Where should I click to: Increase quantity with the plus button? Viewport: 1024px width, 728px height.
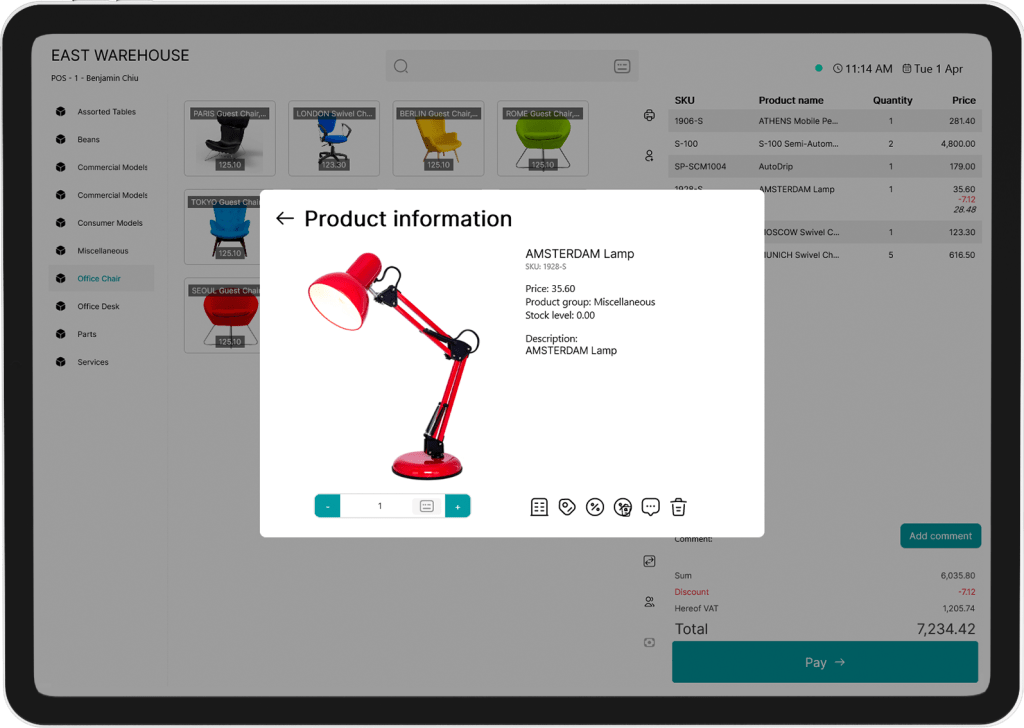(x=457, y=506)
